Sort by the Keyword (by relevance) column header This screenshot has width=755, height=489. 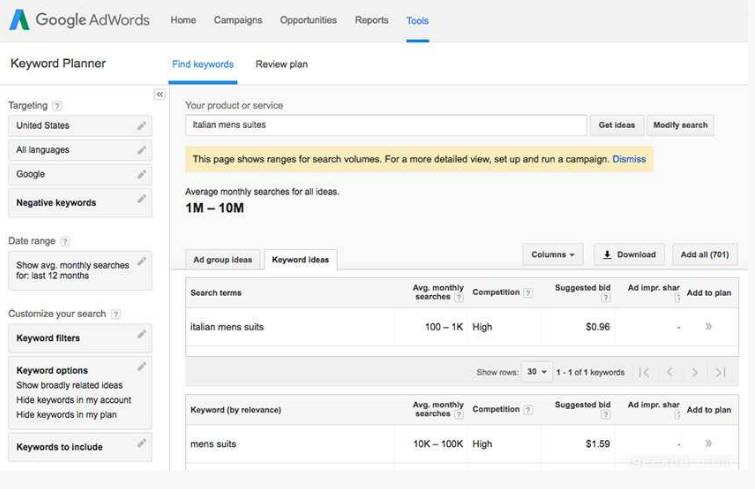[235, 410]
